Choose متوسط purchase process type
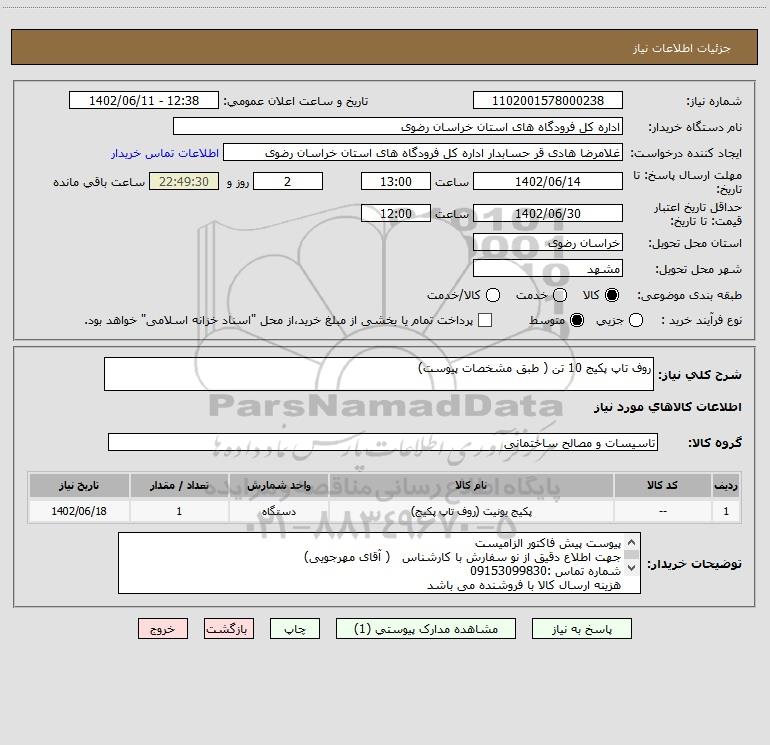This screenshot has height=745, width=770. 577,320
